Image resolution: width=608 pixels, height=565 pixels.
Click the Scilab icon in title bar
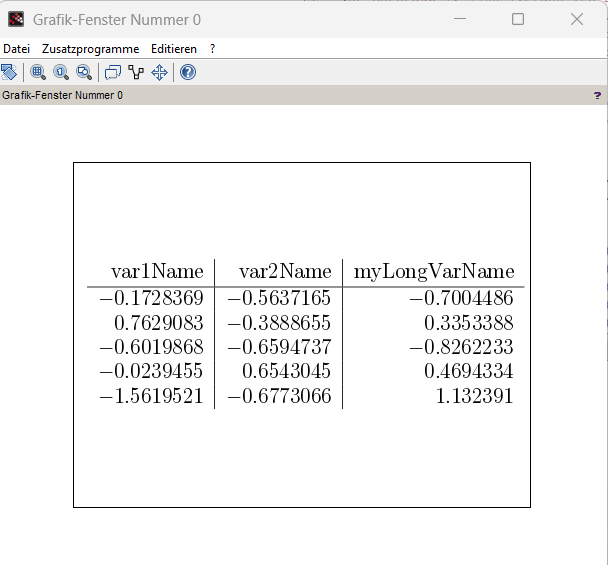click(16, 19)
